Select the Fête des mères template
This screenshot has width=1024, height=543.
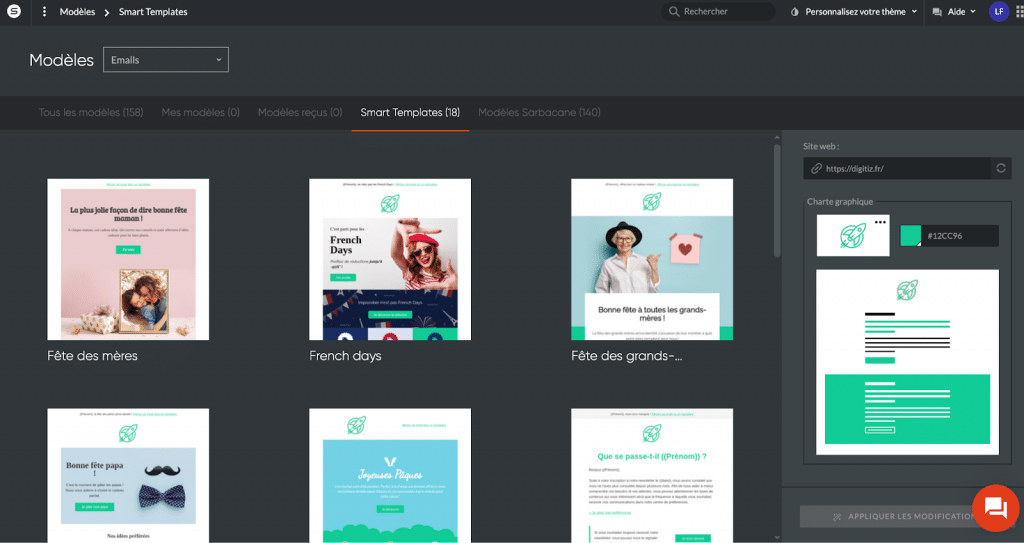click(128, 259)
